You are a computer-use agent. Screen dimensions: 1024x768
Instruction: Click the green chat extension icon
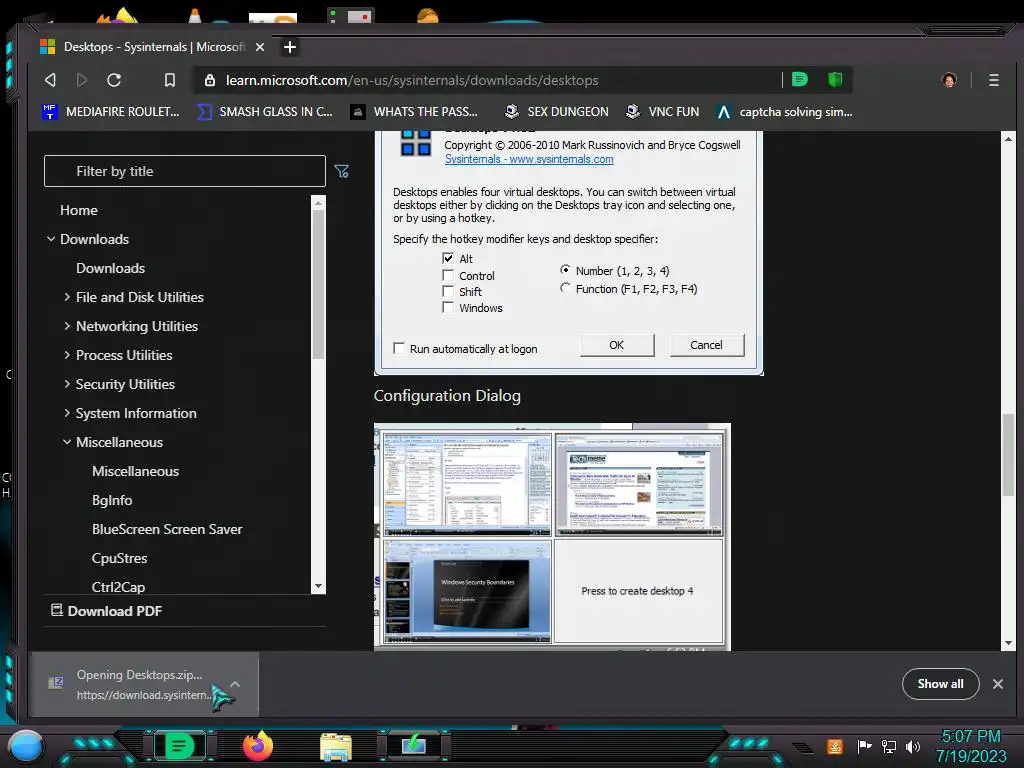coord(799,80)
